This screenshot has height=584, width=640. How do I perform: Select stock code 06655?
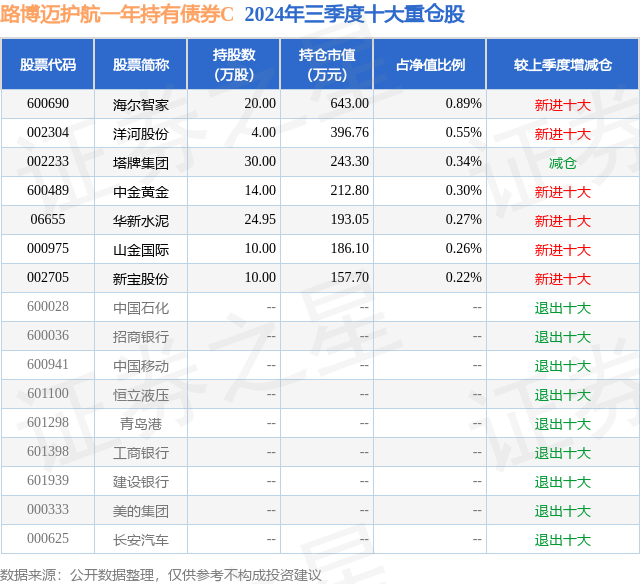pyautogui.click(x=48, y=220)
